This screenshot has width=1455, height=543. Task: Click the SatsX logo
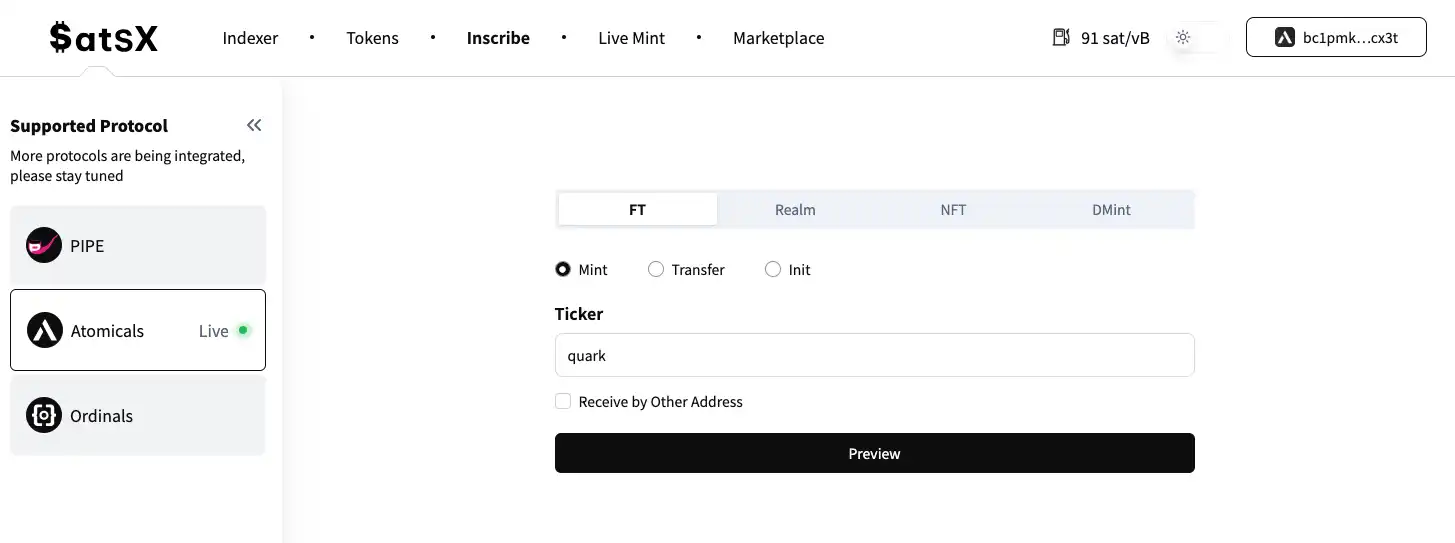(104, 38)
